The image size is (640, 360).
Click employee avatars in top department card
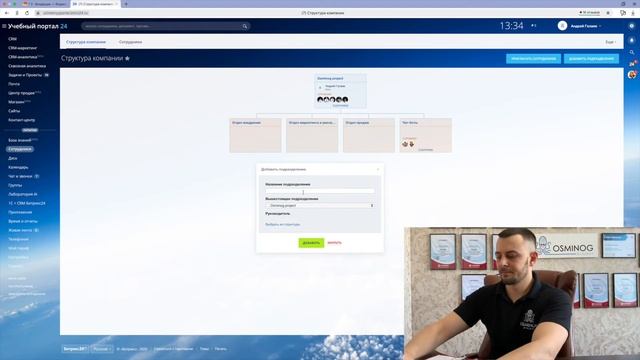point(332,99)
